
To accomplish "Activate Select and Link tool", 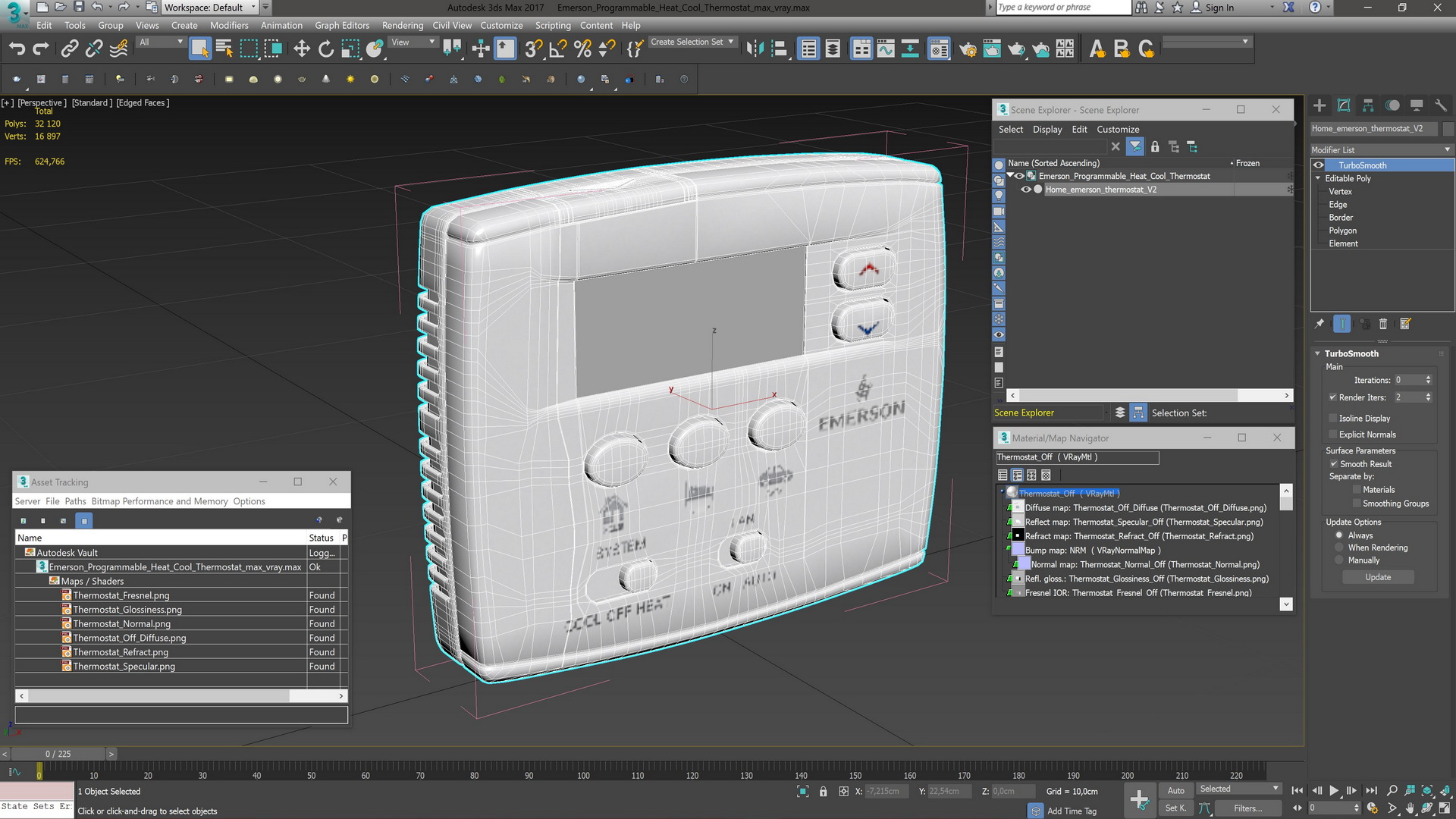I will (69, 49).
